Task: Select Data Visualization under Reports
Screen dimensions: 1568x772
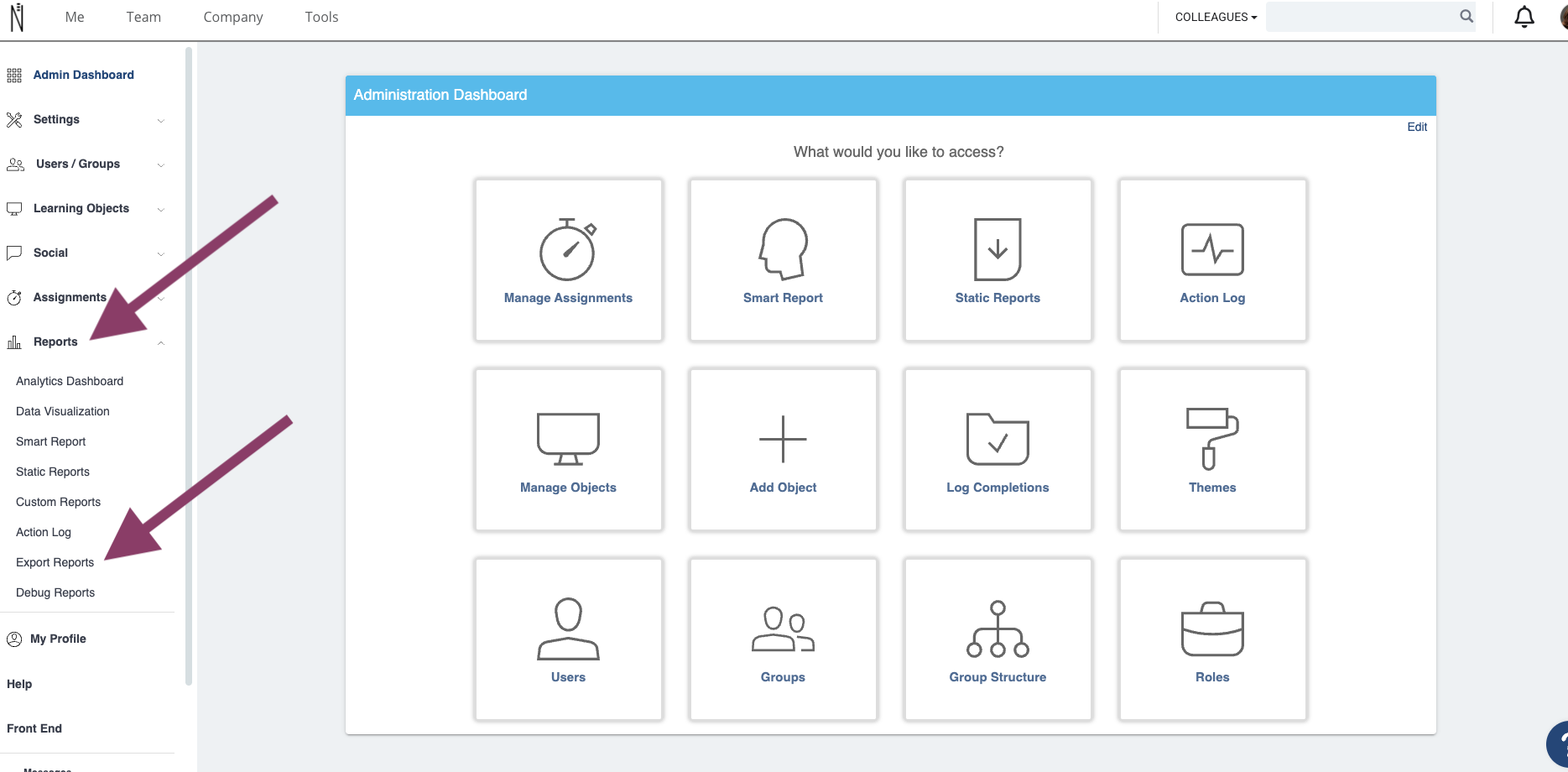Action: click(x=63, y=411)
